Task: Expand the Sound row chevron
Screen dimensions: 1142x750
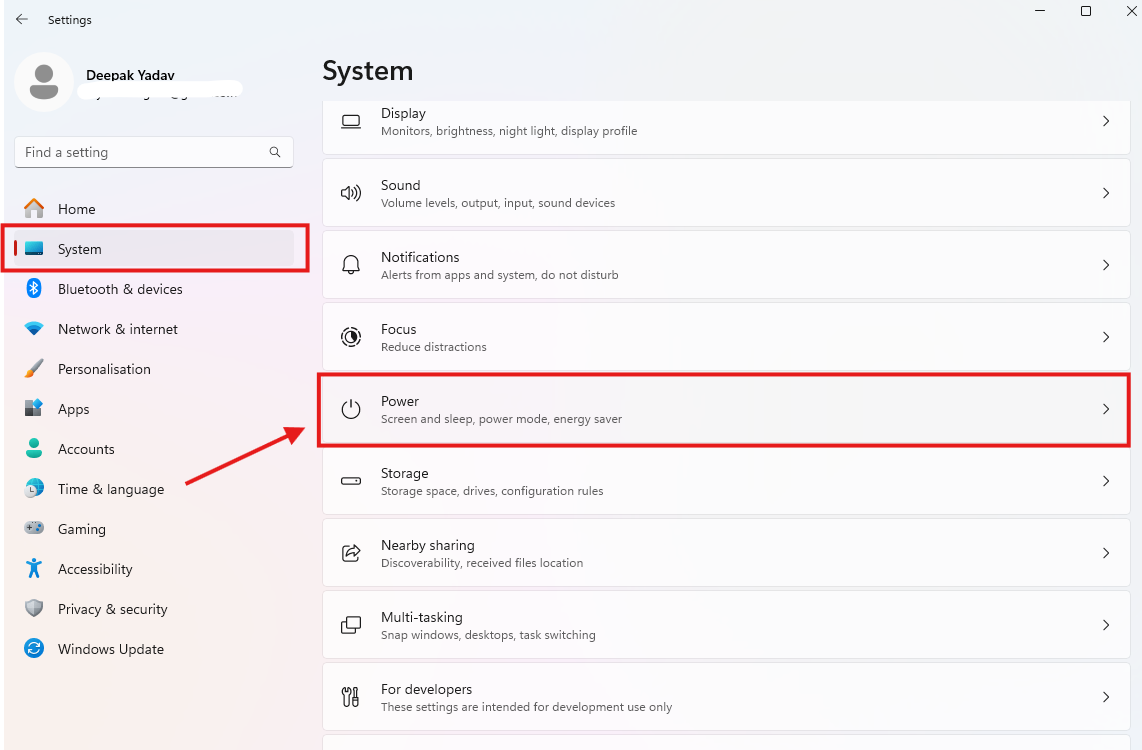Action: coord(1106,193)
